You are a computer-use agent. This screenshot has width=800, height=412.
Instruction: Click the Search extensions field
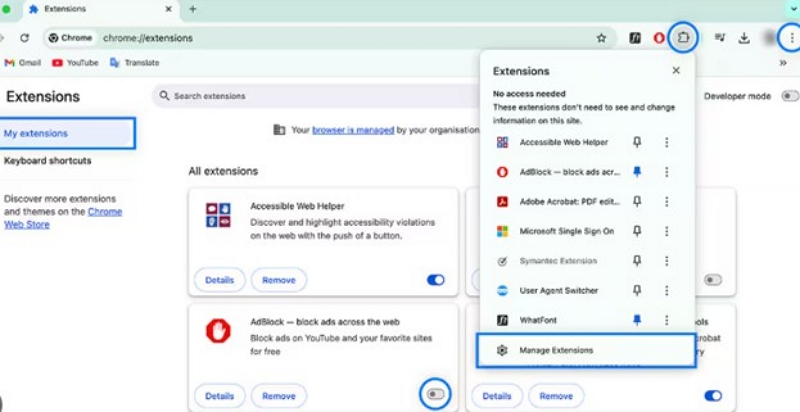[316, 96]
